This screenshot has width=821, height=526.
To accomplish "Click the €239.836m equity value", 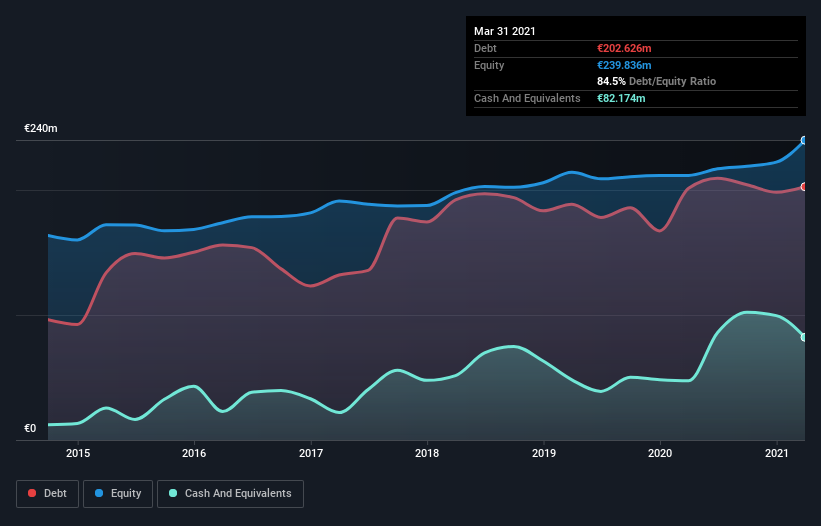I will 624,65.
